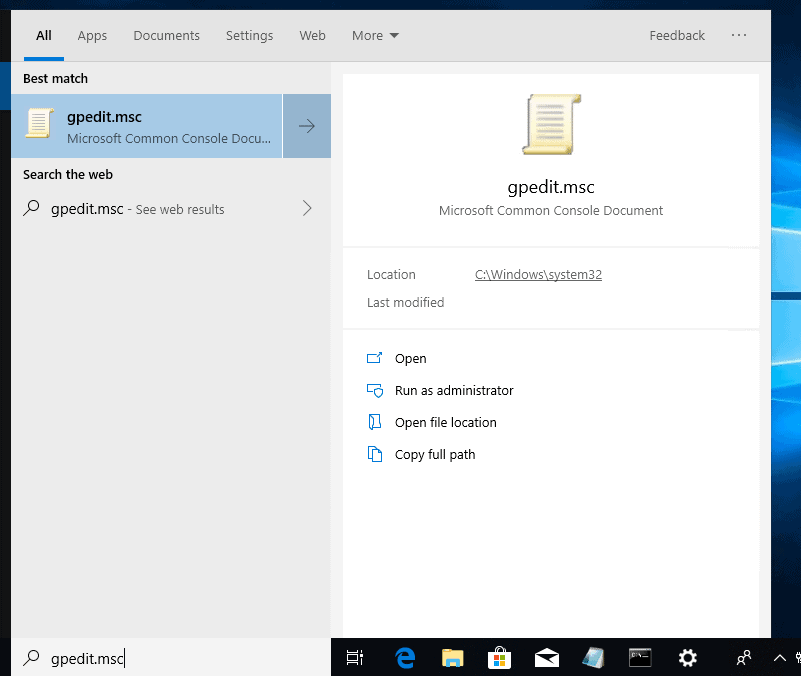Open gpedit.msc See web results entry

(x=171, y=208)
